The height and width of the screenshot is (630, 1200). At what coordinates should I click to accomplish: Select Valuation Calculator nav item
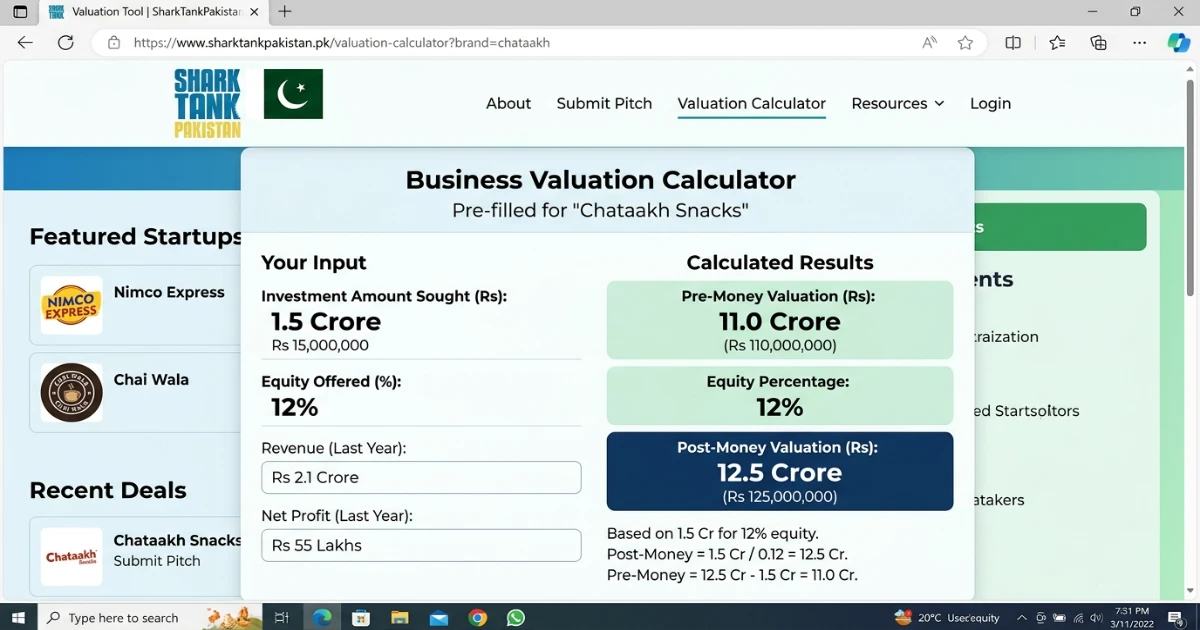pyautogui.click(x=752, y=104)
